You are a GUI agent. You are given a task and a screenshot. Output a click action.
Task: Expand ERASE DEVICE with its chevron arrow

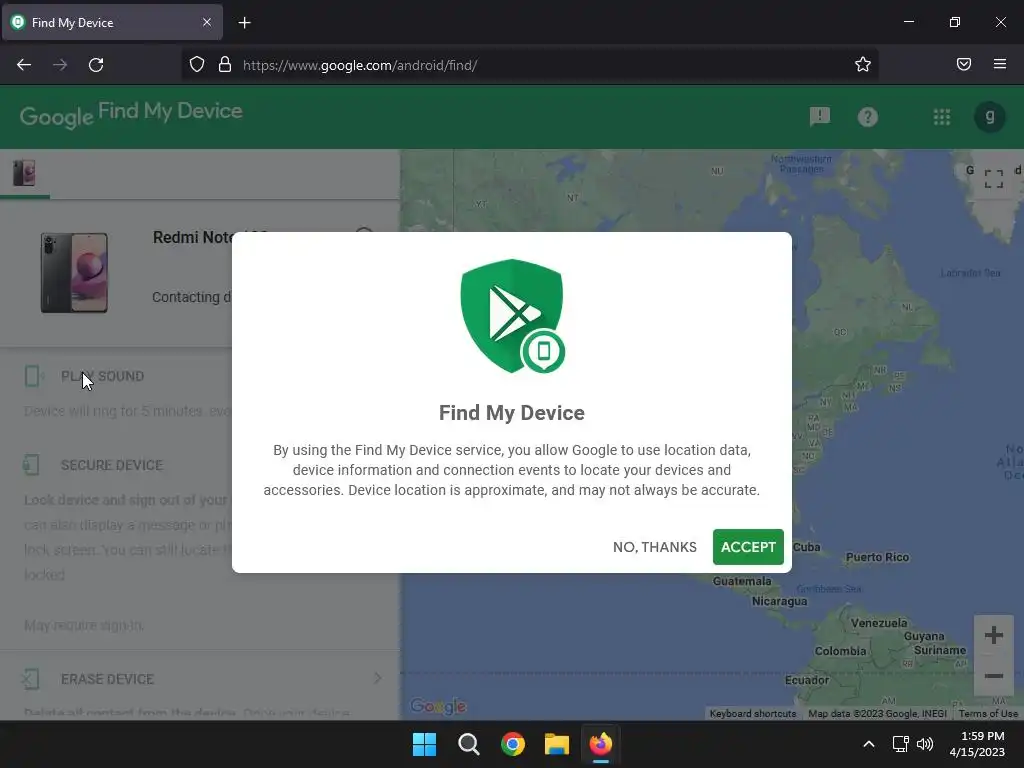point(377,678)
